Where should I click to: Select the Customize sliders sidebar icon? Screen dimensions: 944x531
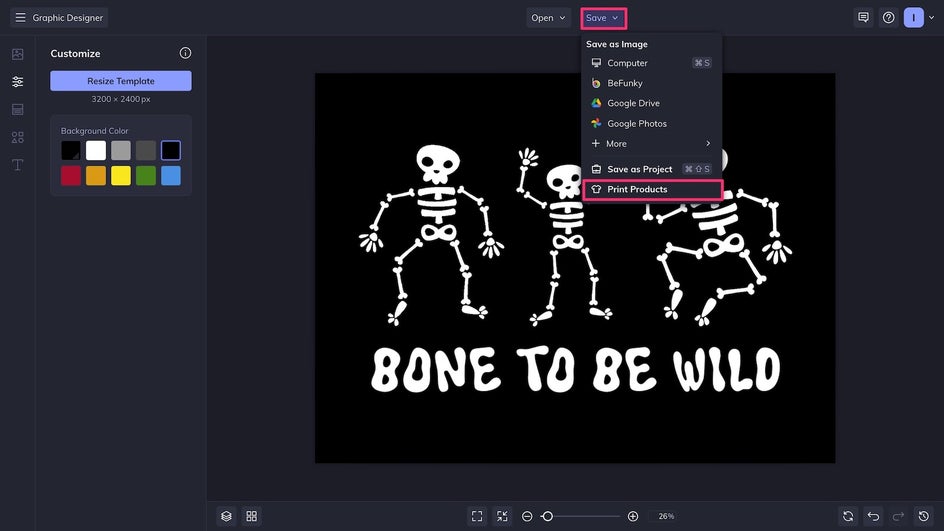pos(17,81)
